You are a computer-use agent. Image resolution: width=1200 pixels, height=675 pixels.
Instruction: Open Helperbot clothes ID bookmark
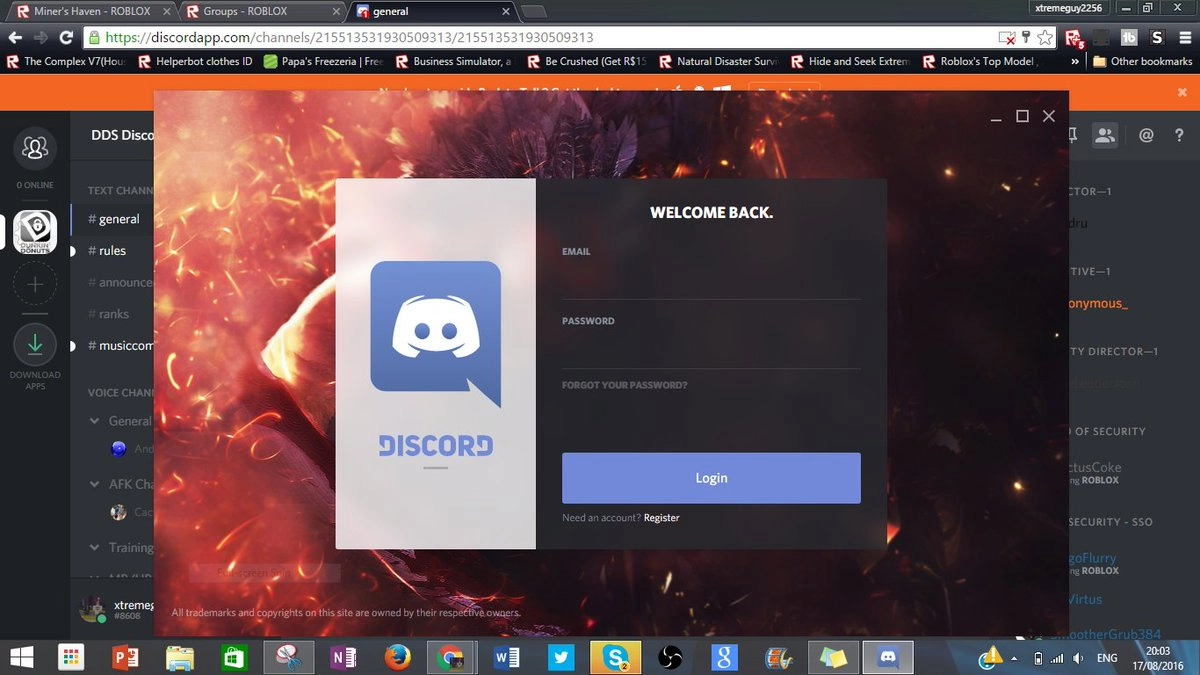(195, 61)
